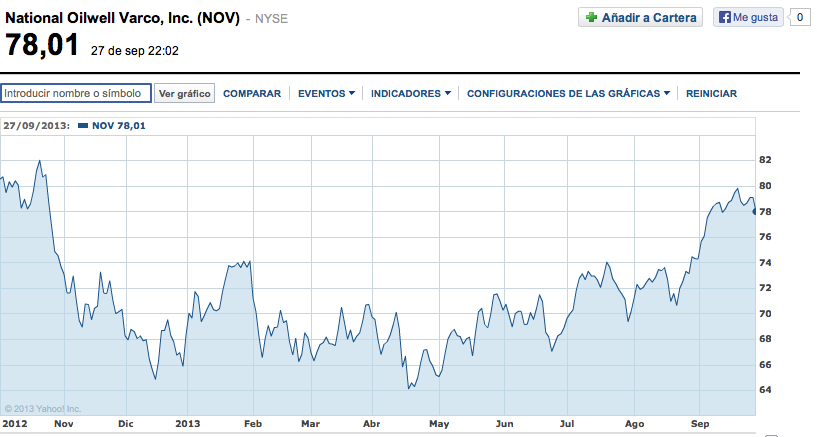Click the 64 value on price axis

click(765, 390)
